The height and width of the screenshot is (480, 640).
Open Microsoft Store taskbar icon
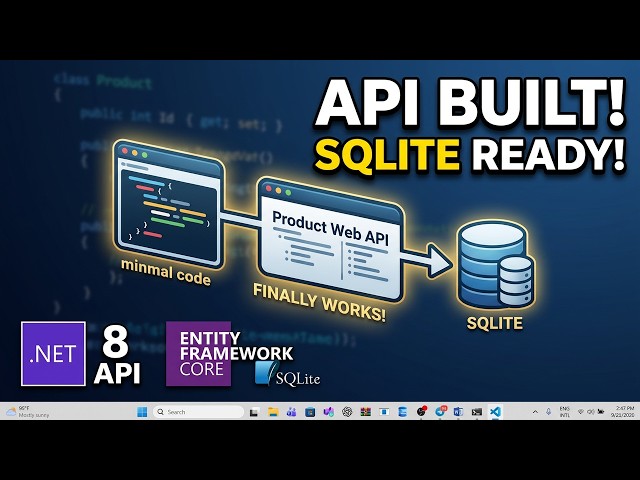coord(310,412)
